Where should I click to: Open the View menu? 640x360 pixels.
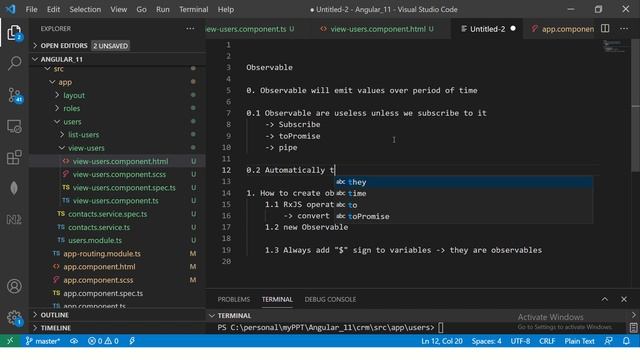coord(118,9)
